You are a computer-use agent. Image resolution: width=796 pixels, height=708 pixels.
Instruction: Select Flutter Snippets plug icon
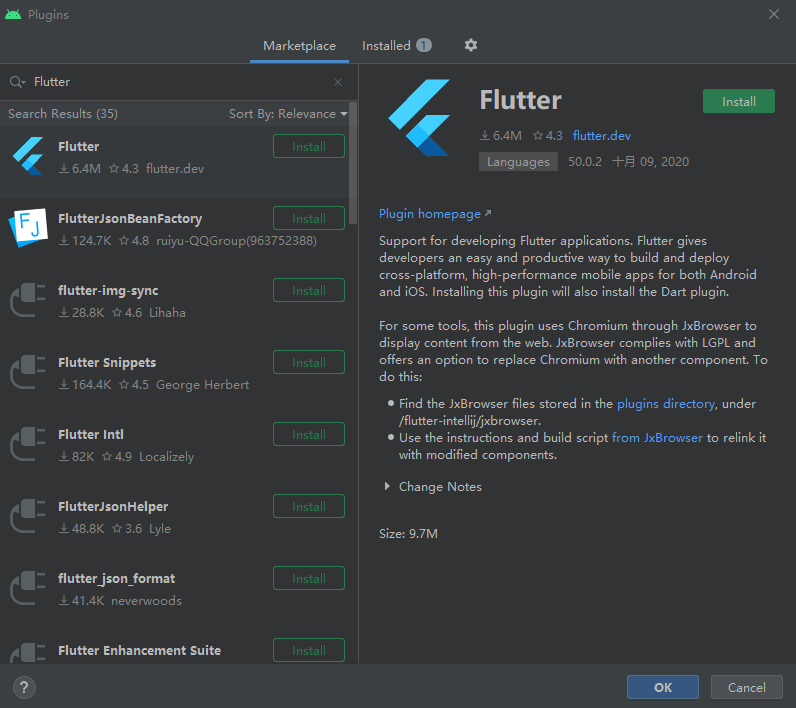click(28, 372)
